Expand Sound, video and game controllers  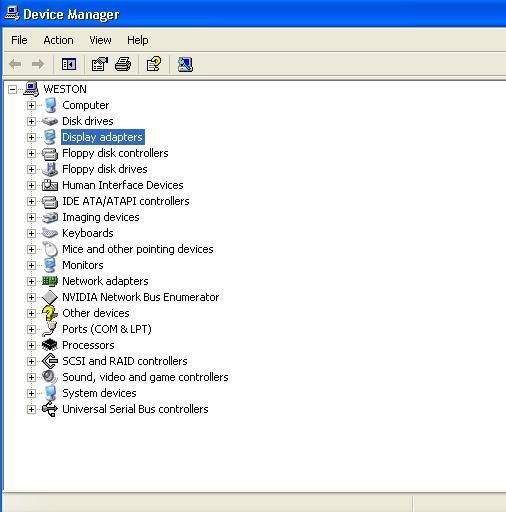click(x=31, y=377)
